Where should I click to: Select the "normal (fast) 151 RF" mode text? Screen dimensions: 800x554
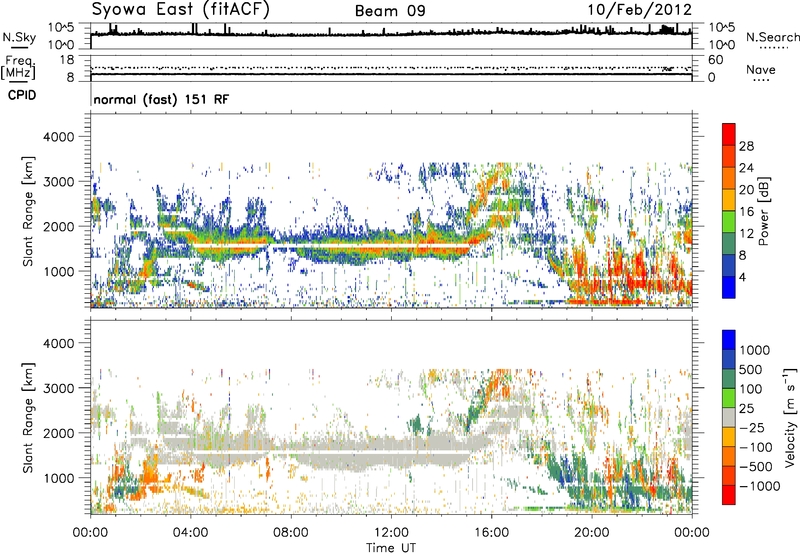[161, 99]
